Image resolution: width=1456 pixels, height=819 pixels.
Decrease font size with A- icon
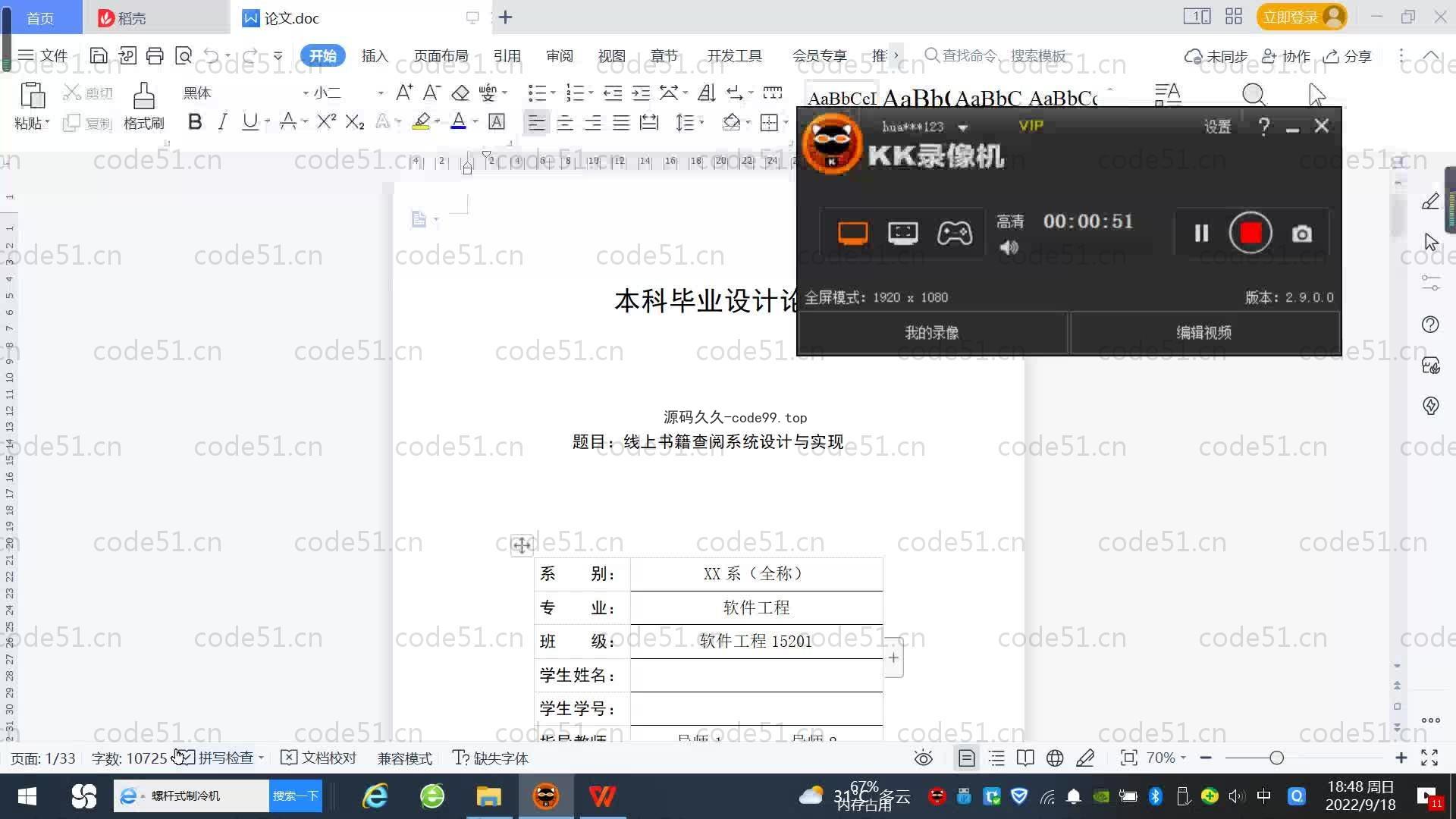pos(431,93)
